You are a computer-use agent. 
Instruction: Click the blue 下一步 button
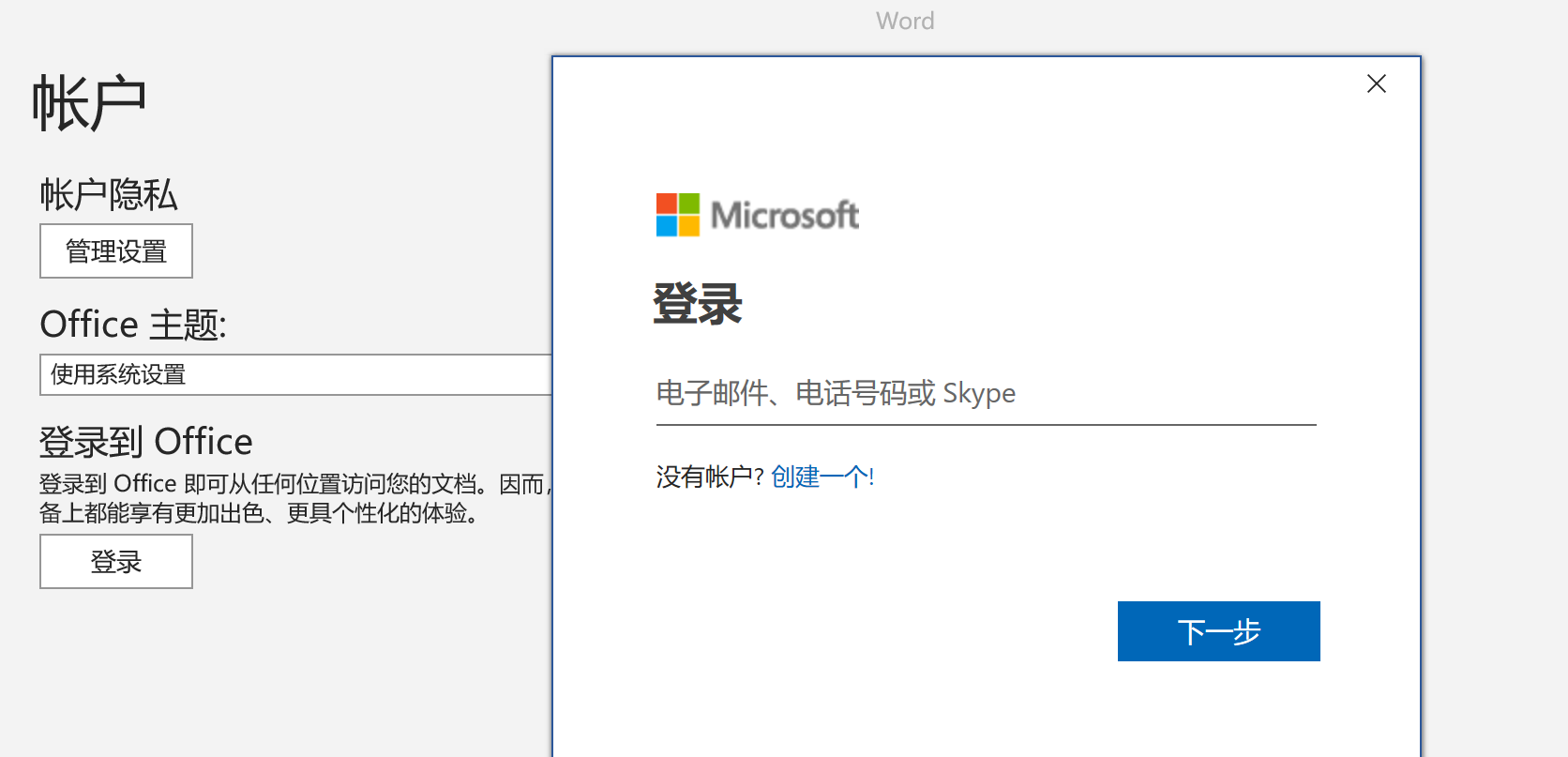click(x=1218, y=631)
